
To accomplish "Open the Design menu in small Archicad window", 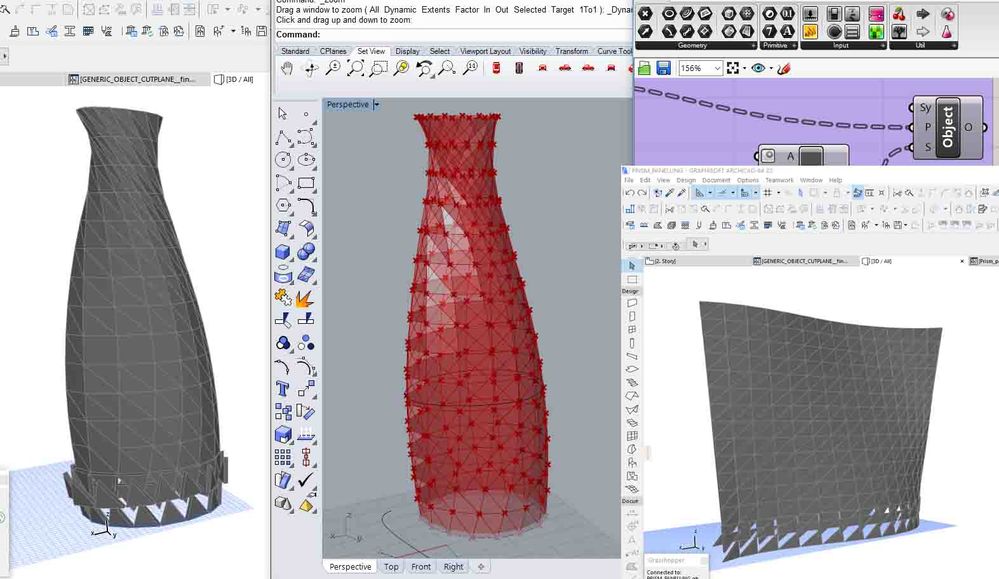I will point(686,180).
